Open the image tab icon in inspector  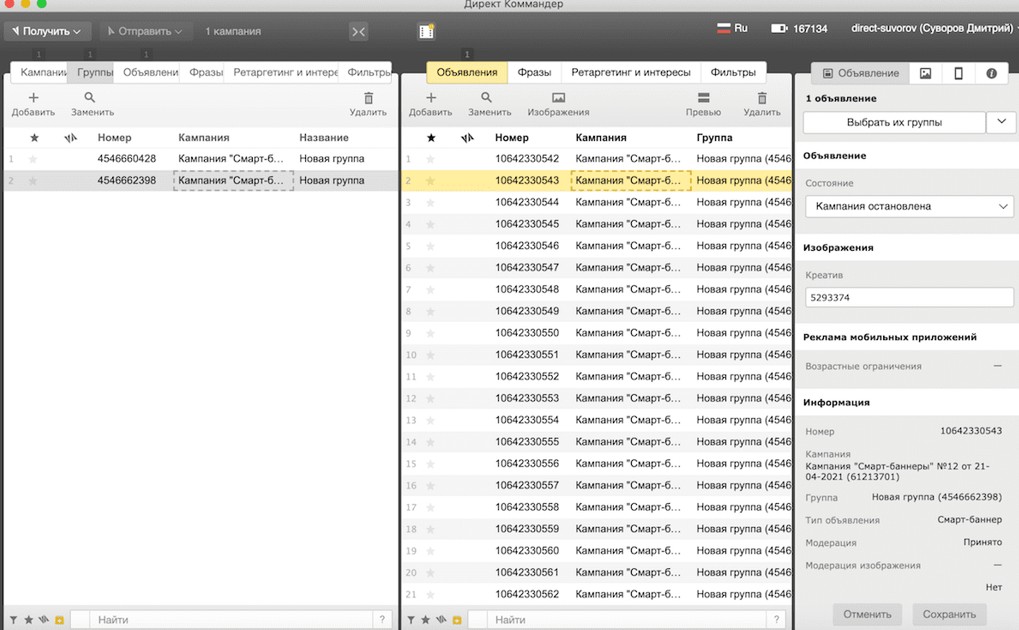(926, 73)
